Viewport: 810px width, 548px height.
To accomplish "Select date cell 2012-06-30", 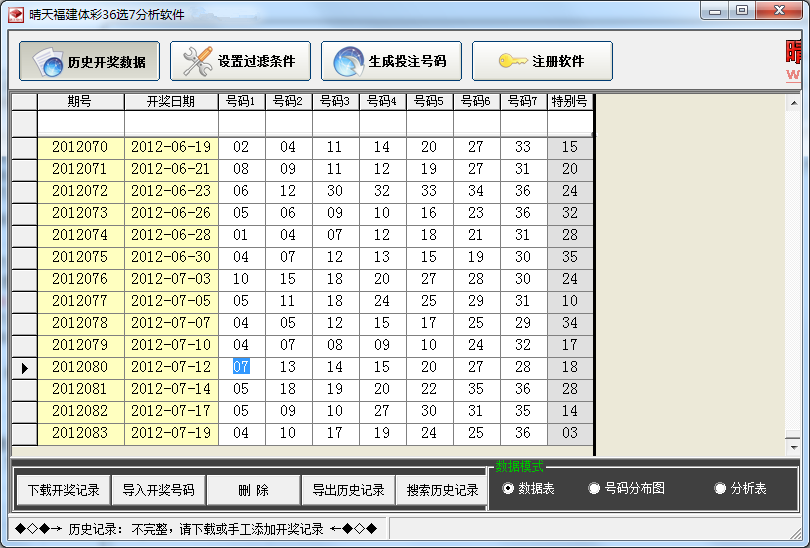I will coord(171,257).
